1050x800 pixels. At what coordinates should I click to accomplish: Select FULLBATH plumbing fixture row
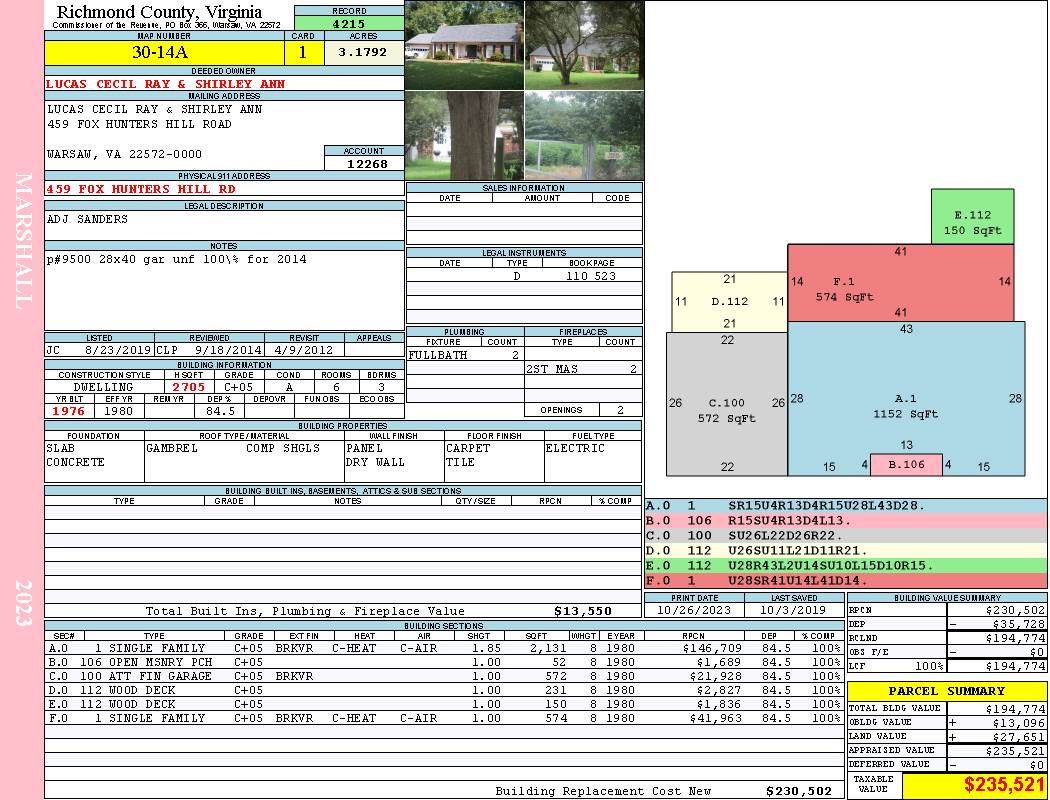pyautogui.click(x=465, y=355)
